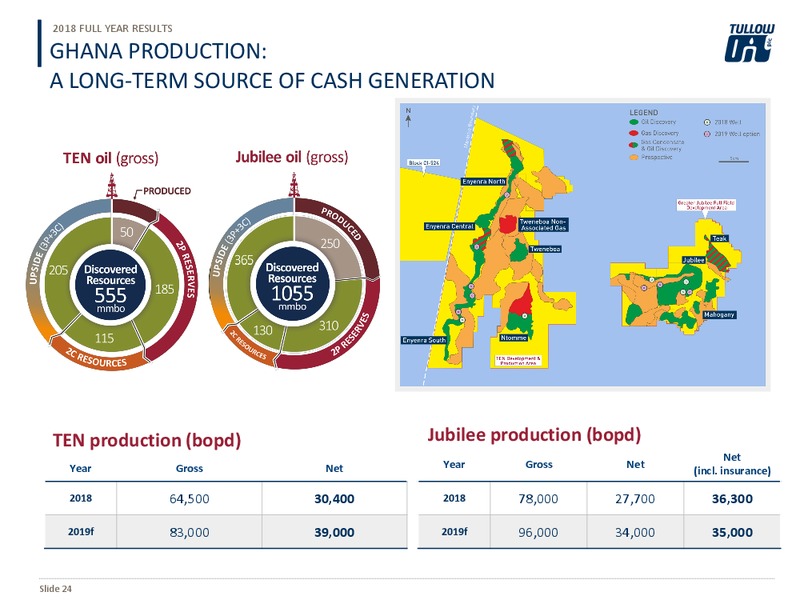This screenshot has height=600, width=800.
Task: Click the 'PRODUCED' ring label on Jubilee chart
Action: pyautogui.click(x=341, y=223)
